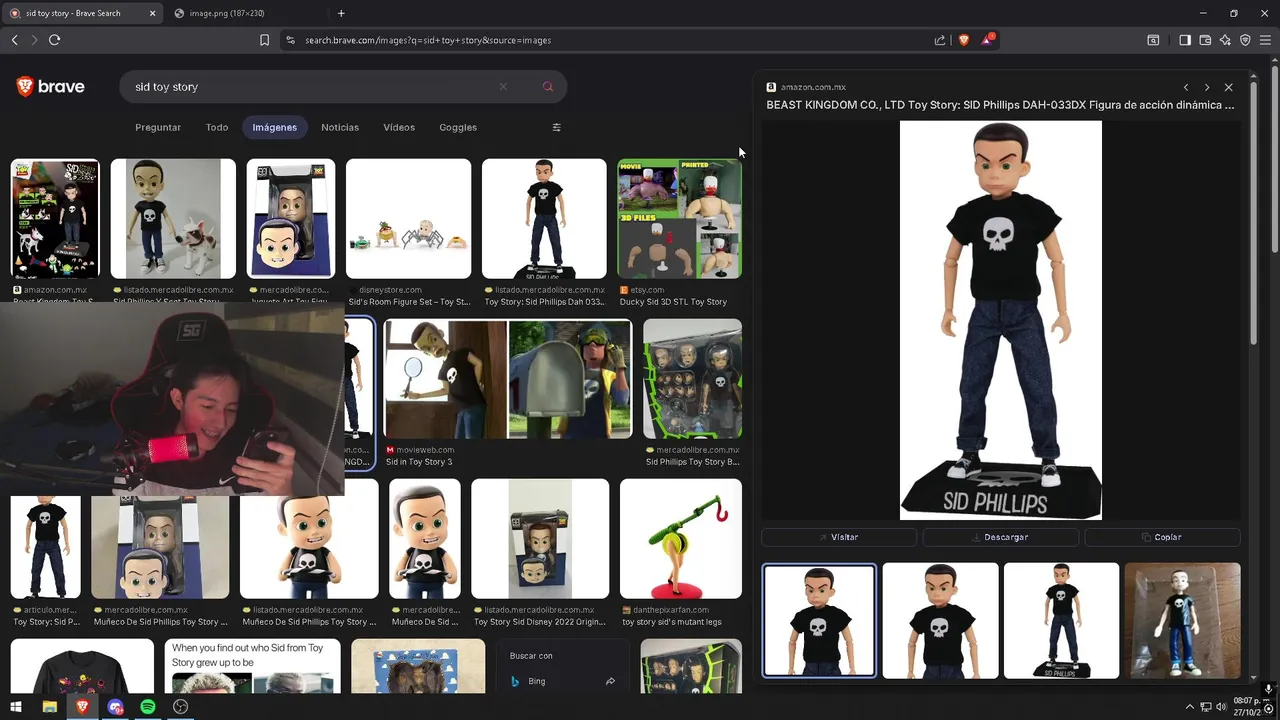
Task: Close the 'sid toy story - Brave Search' tab
Action: pyautogui.click(x=152, y=13)
